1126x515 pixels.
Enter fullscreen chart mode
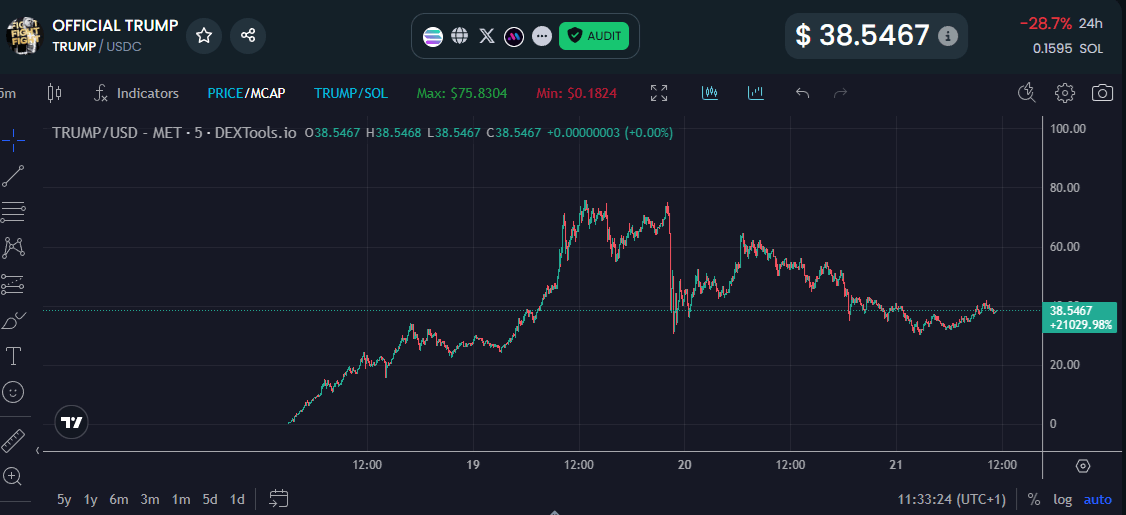(659, 93)
